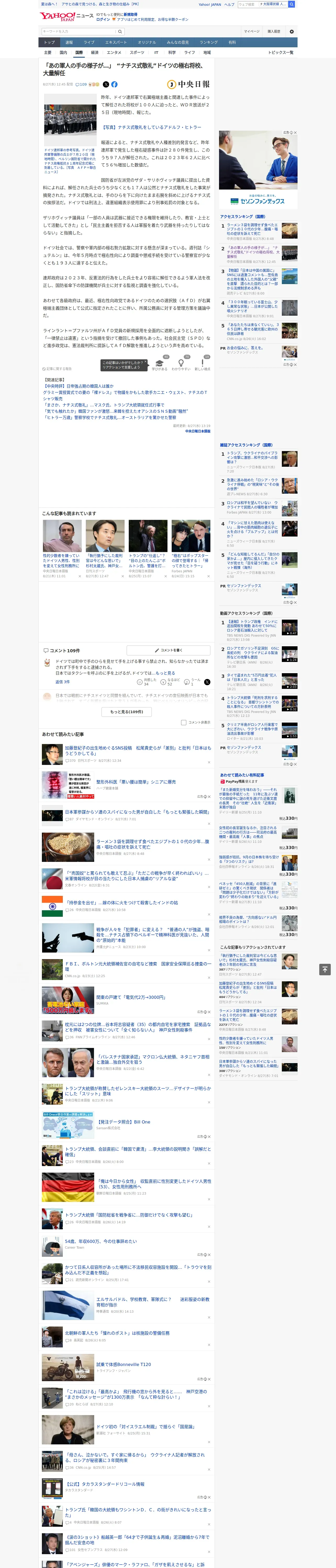The height and width of the screenshot is (1568, 336).
Task: Expand first comment via もっと見る link
Action: tap(165, 673)
